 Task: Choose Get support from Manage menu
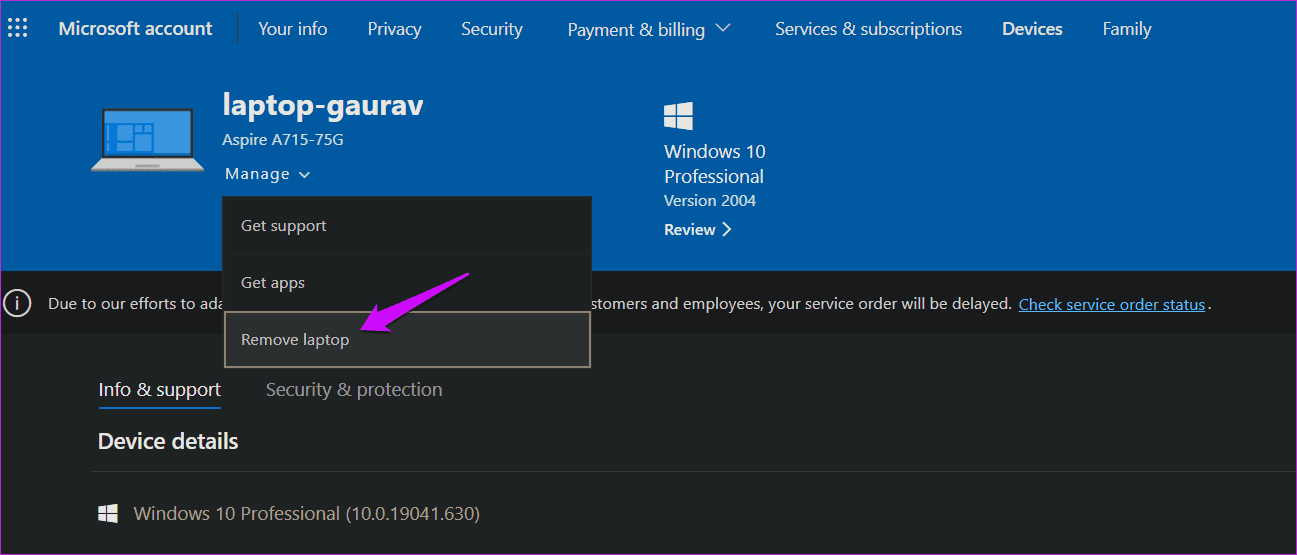pyautogui.click(x=407, y=226)
